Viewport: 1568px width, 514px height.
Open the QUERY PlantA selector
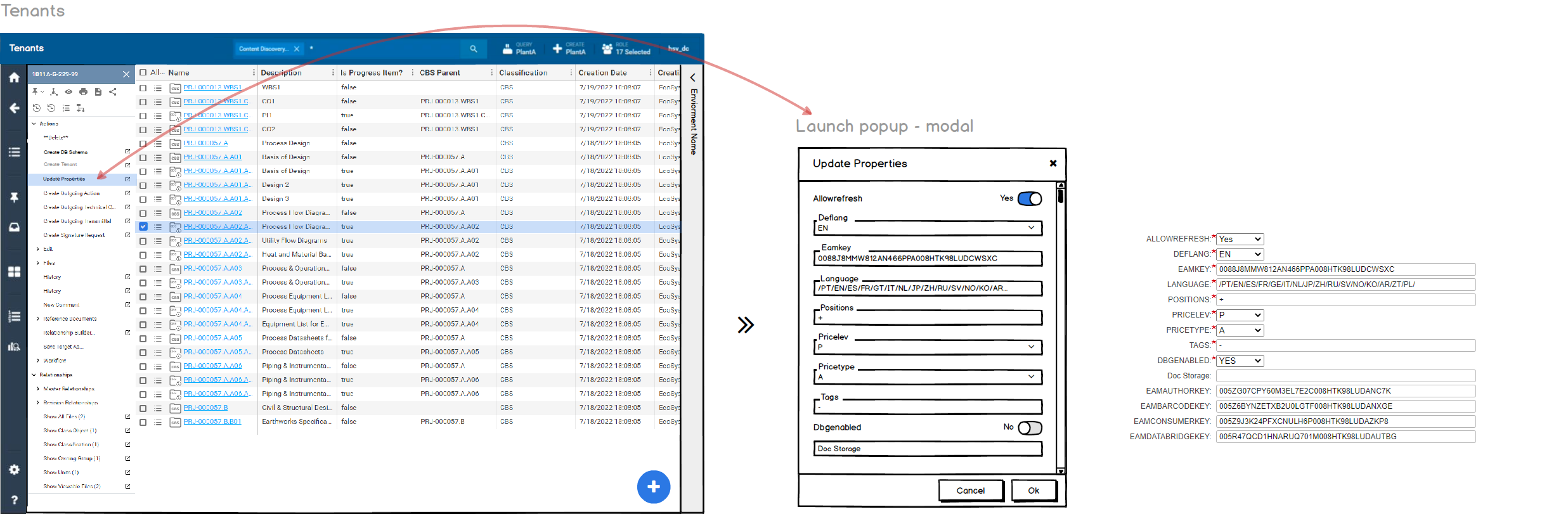(519, 49)
